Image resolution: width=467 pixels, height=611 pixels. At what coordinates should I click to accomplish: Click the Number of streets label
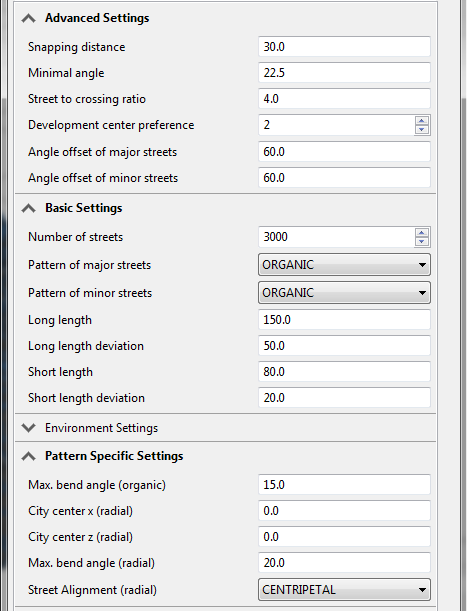pos(76,237)
